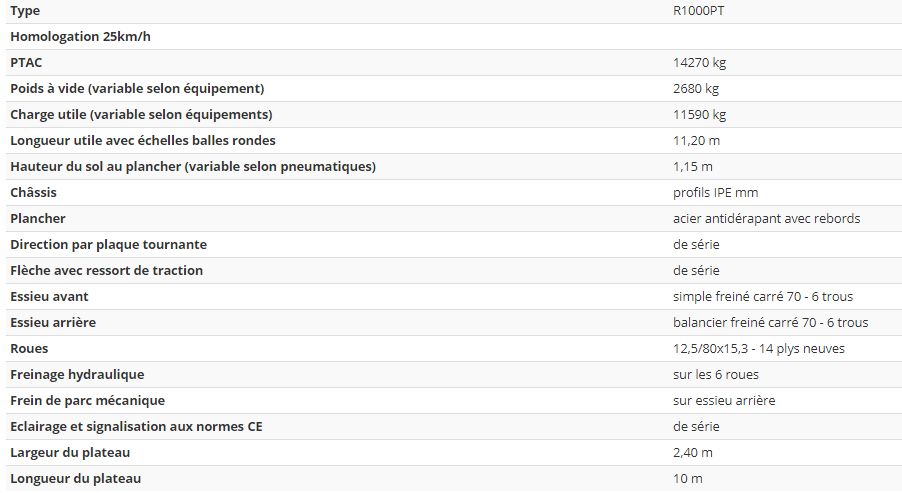Select the sur les 6 roues value

pos(715,374)
